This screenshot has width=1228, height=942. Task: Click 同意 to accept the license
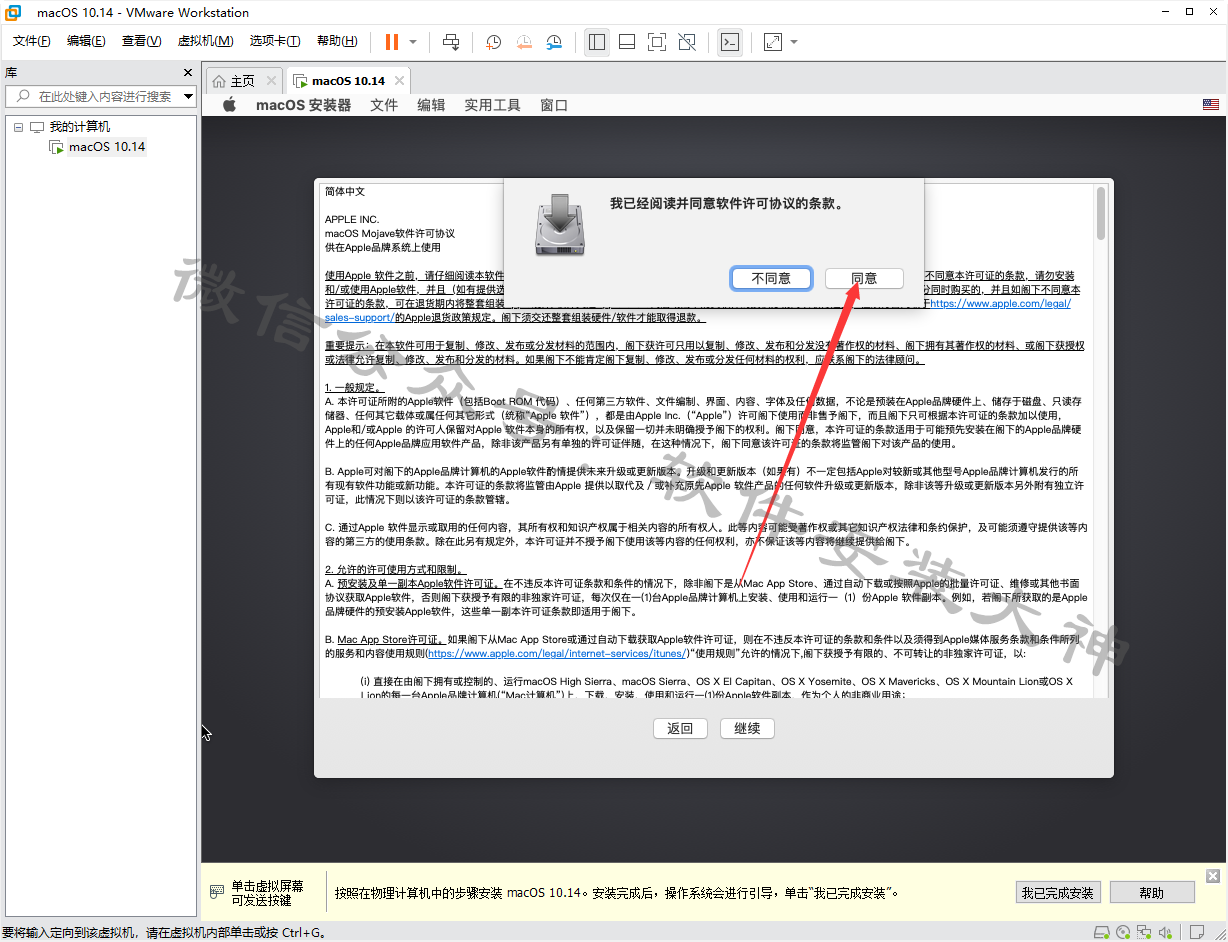(864, 278)
